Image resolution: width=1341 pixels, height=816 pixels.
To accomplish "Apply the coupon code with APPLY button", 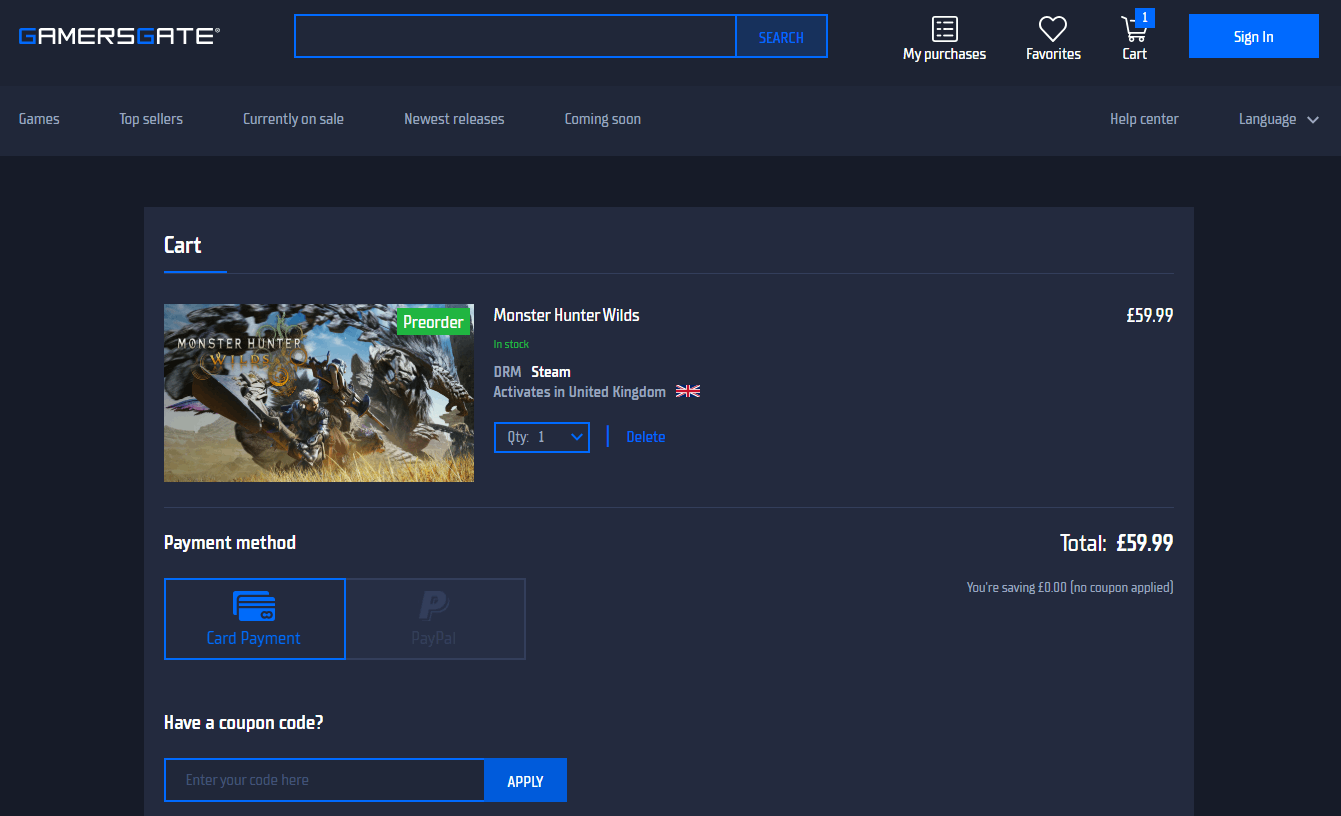I will coord(525,781).
